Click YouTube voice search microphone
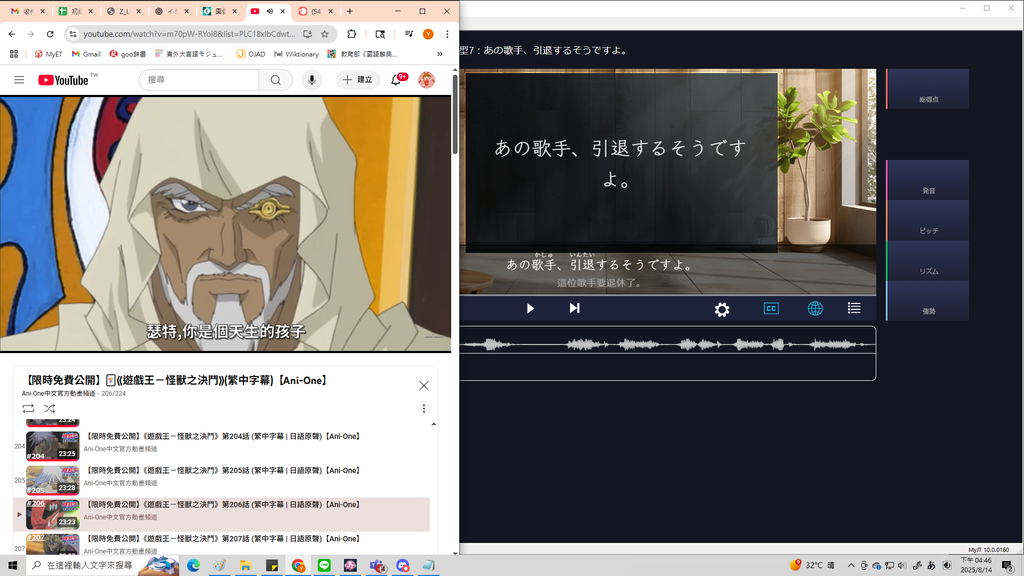1024x576 pixels. click(x=312, y=80)
